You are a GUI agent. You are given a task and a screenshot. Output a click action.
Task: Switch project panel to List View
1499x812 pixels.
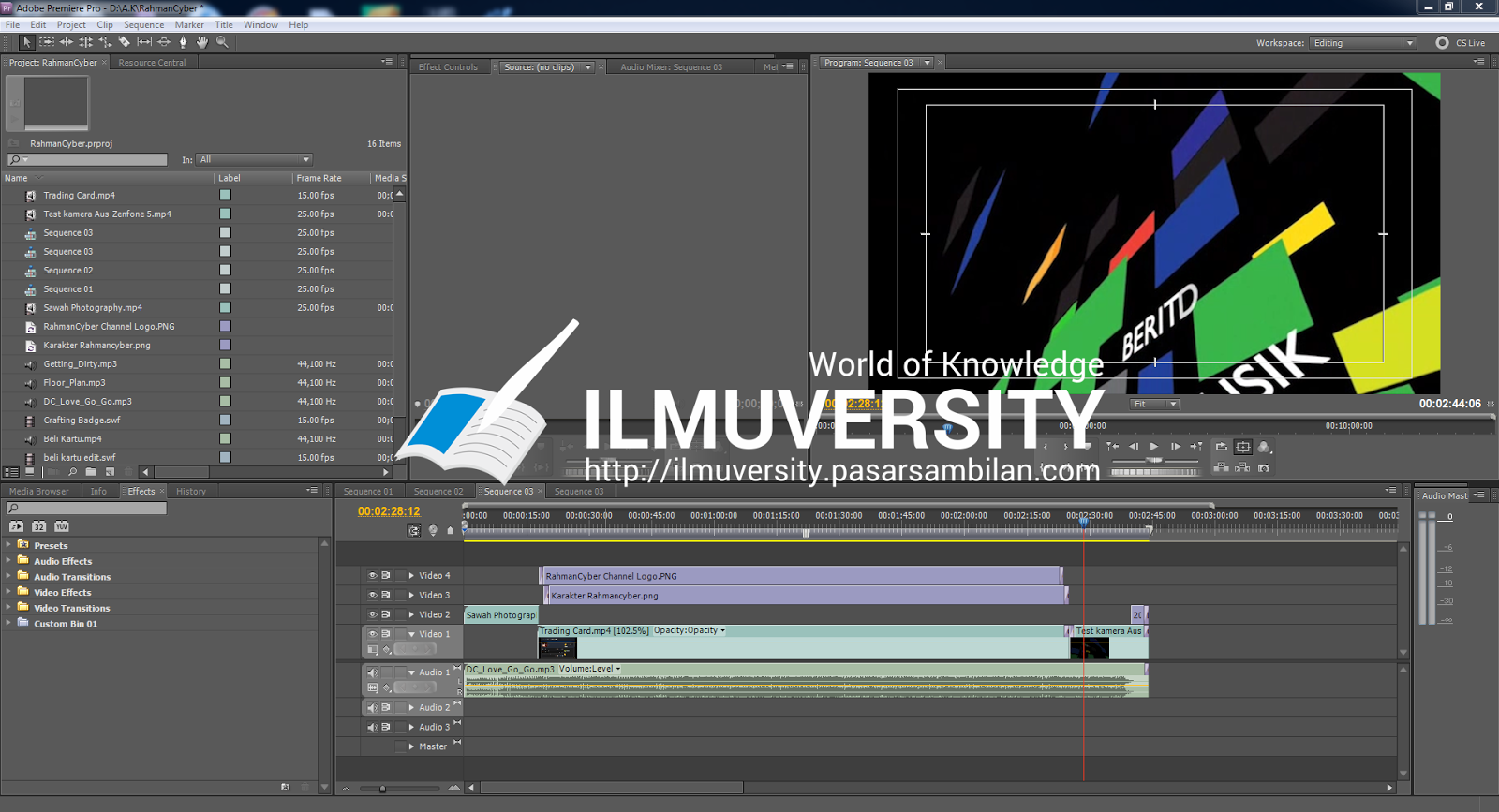(x=11, y=472)
